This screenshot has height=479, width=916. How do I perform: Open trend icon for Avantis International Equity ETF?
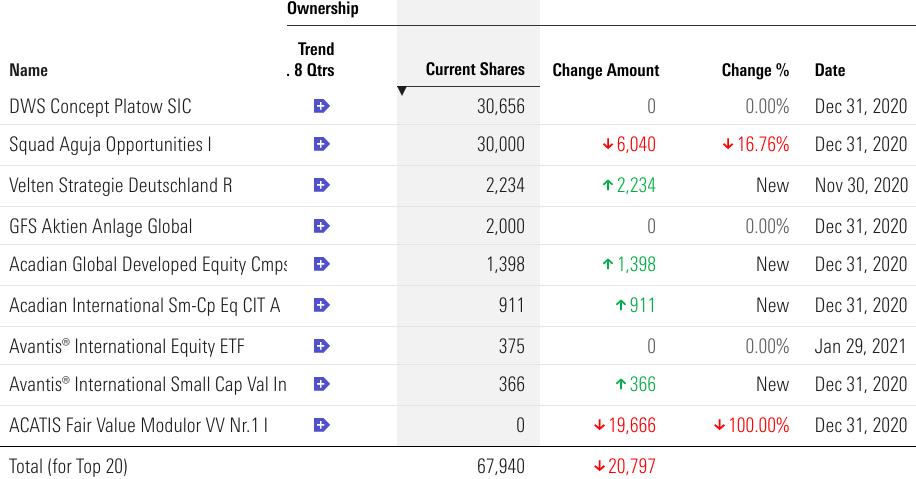[x=321, y=346]
